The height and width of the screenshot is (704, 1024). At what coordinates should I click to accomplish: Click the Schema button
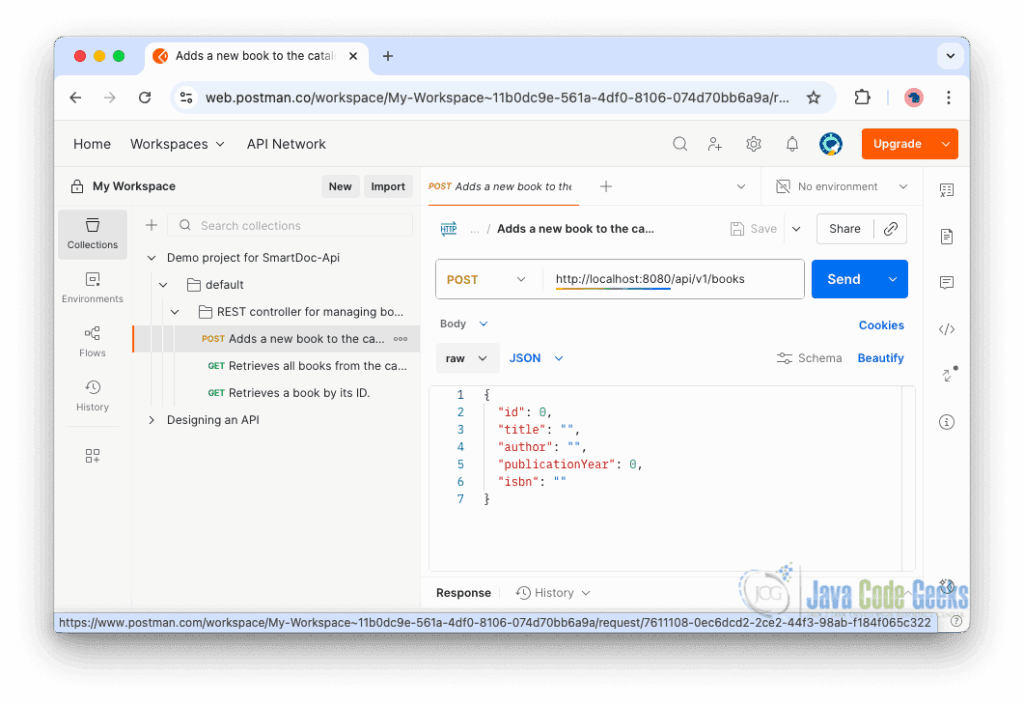coord(809,359)
